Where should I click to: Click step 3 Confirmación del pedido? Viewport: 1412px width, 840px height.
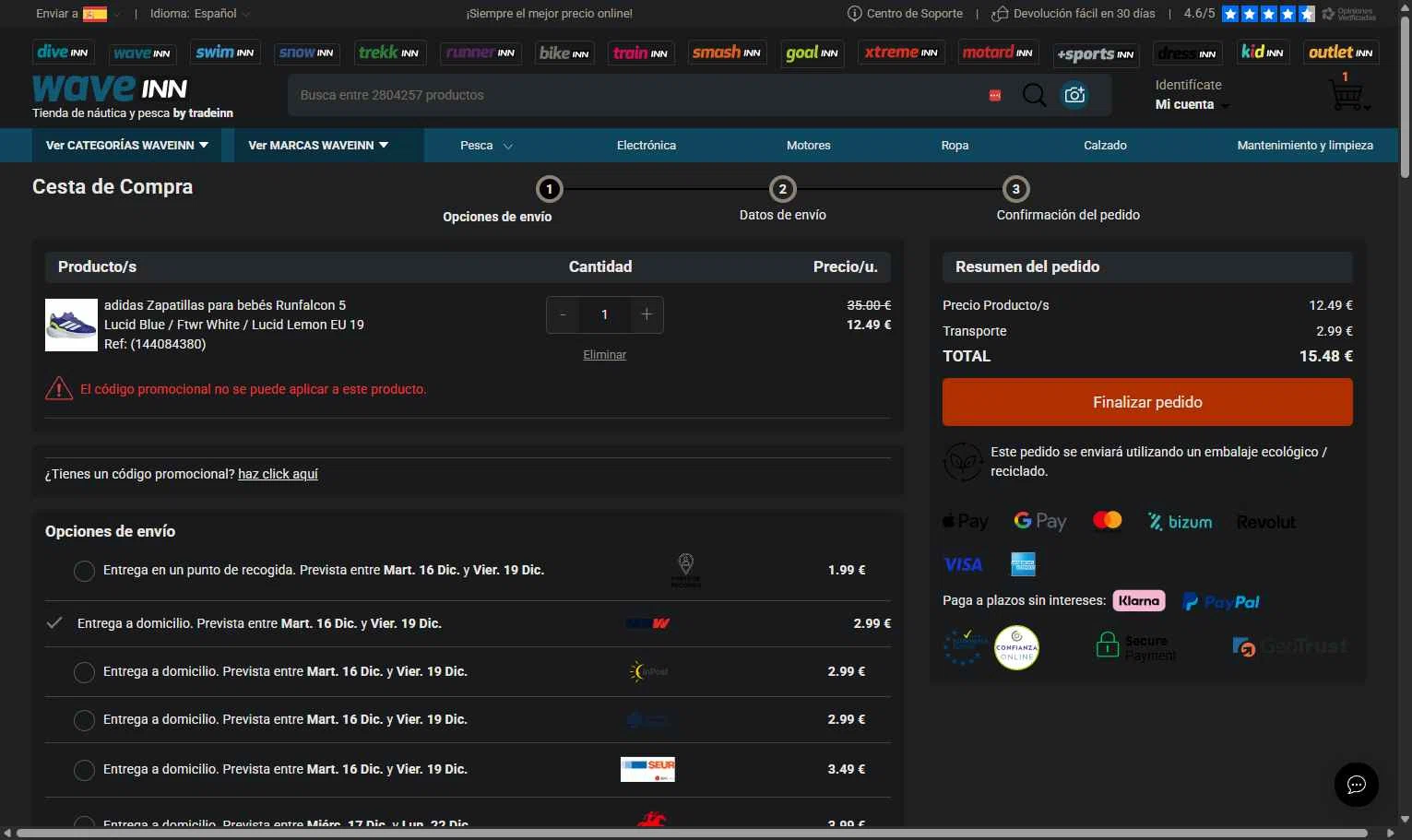coord(1016,189)
